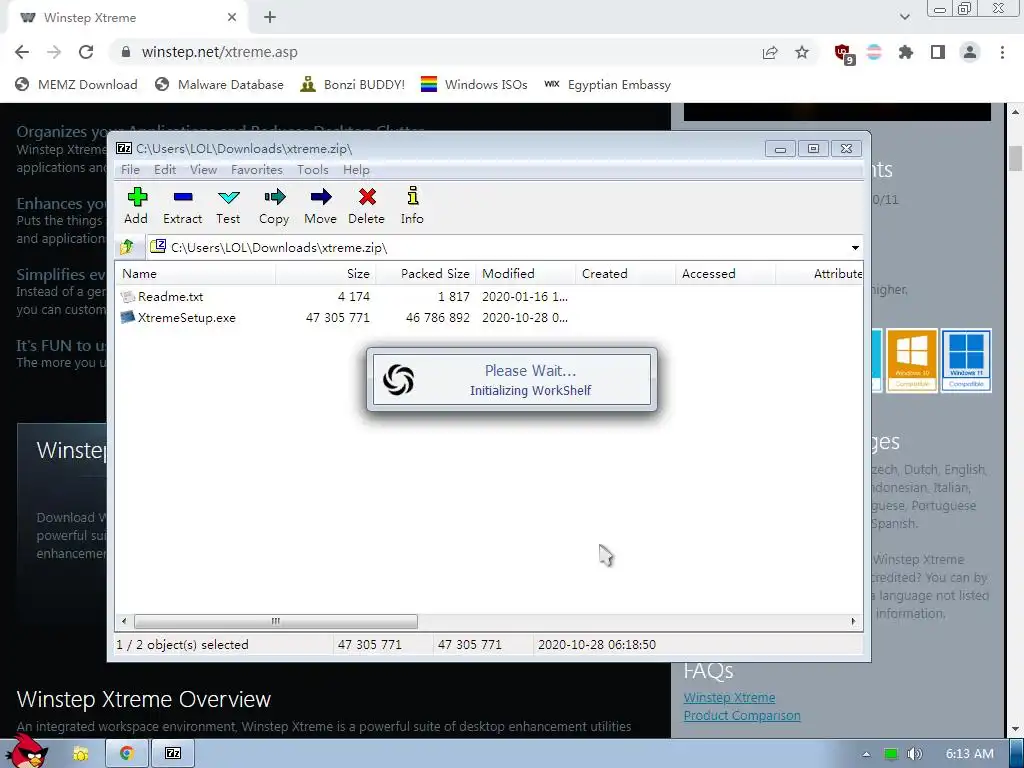The image size is (1024, 768).
Task: Click the Extract toolbar icon
Action: (x=182, y=205)
